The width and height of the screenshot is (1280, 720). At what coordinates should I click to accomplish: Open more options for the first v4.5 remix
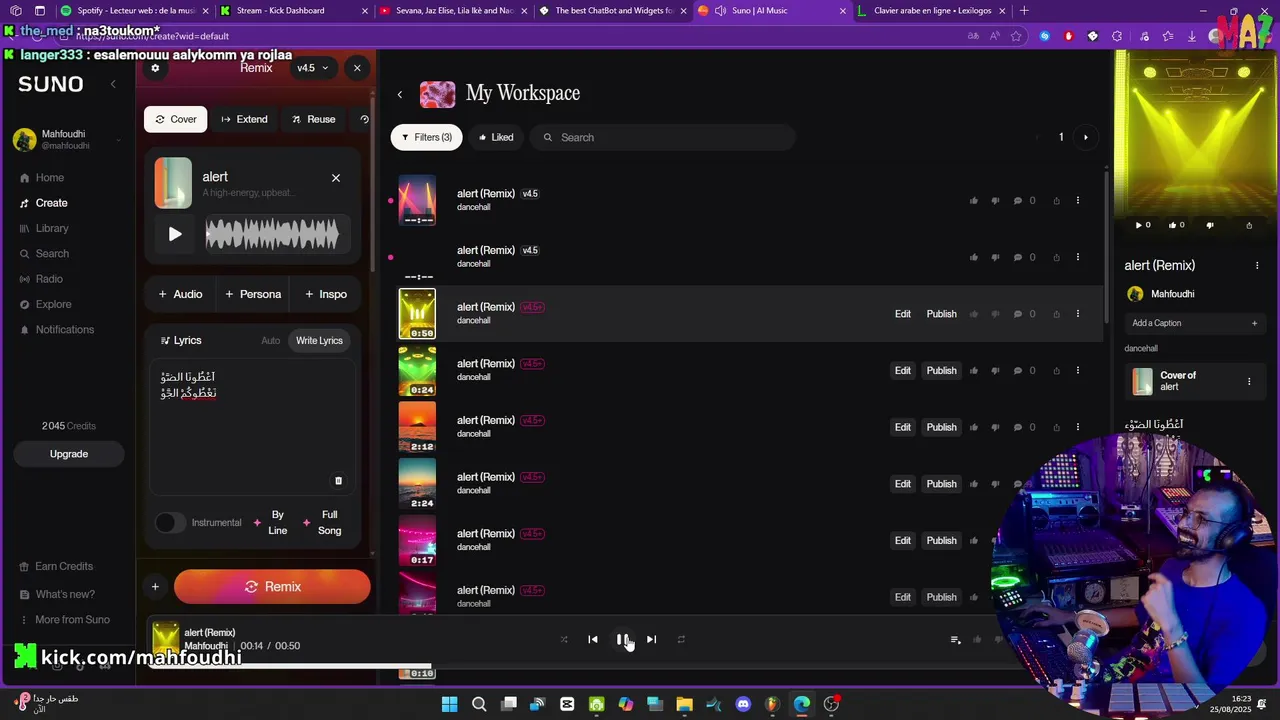pos(1077,201)
